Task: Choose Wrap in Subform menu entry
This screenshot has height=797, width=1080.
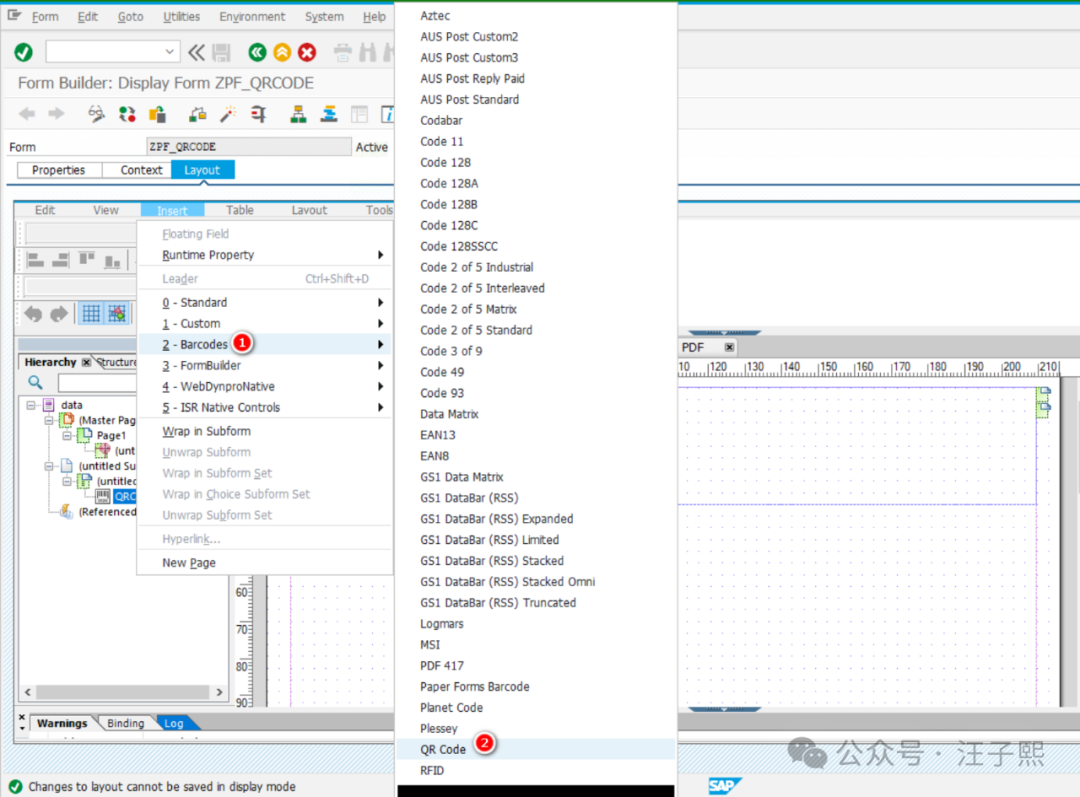Action: click(265, 431)
